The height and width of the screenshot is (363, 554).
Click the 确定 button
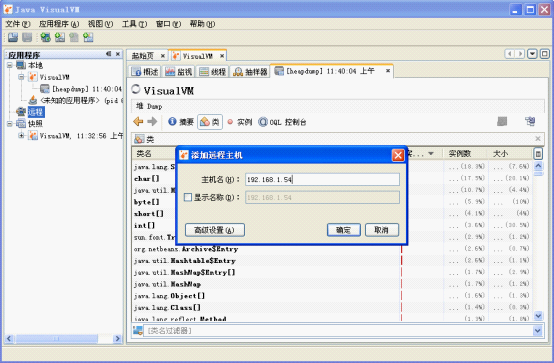343,230
